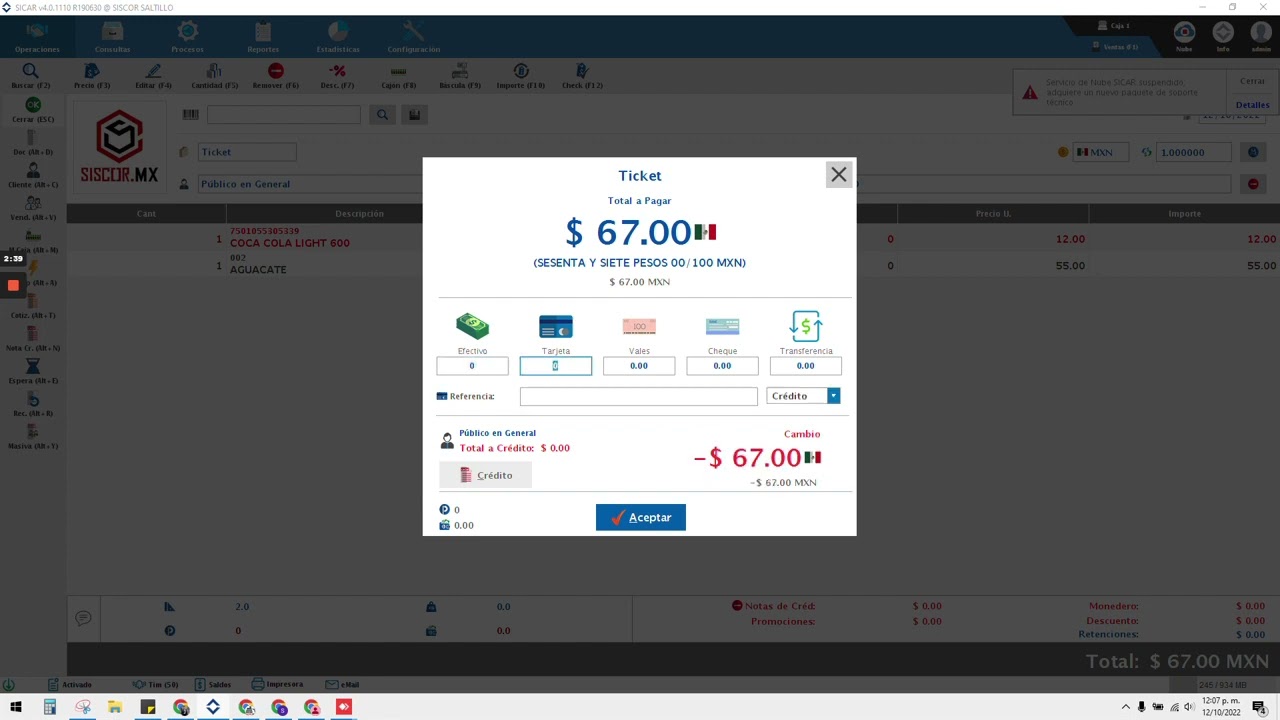
Task: Open the Procesos menu
Action: pos(188,38)
